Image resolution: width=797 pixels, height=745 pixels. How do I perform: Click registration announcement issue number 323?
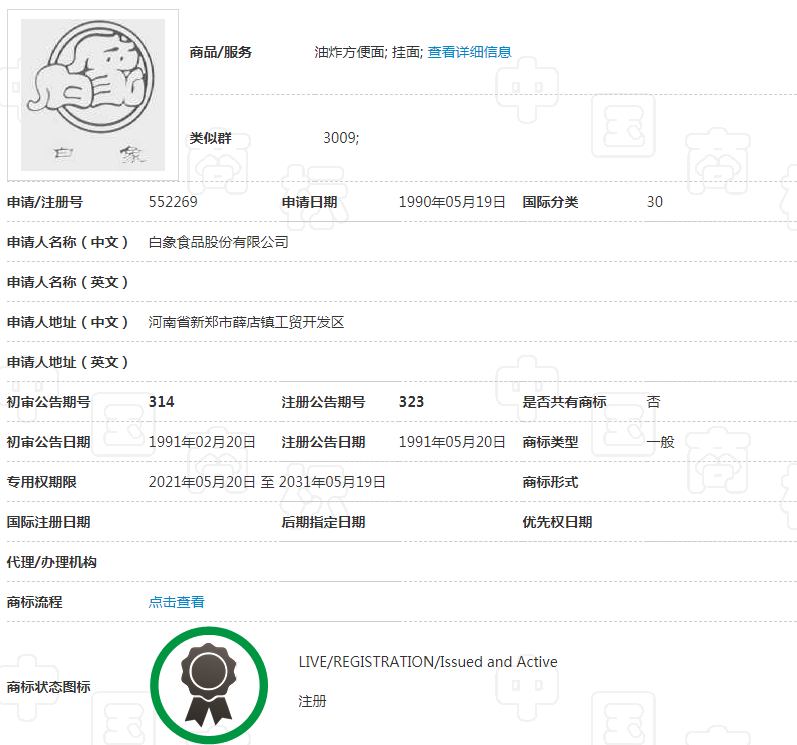(x=411, y=402)
